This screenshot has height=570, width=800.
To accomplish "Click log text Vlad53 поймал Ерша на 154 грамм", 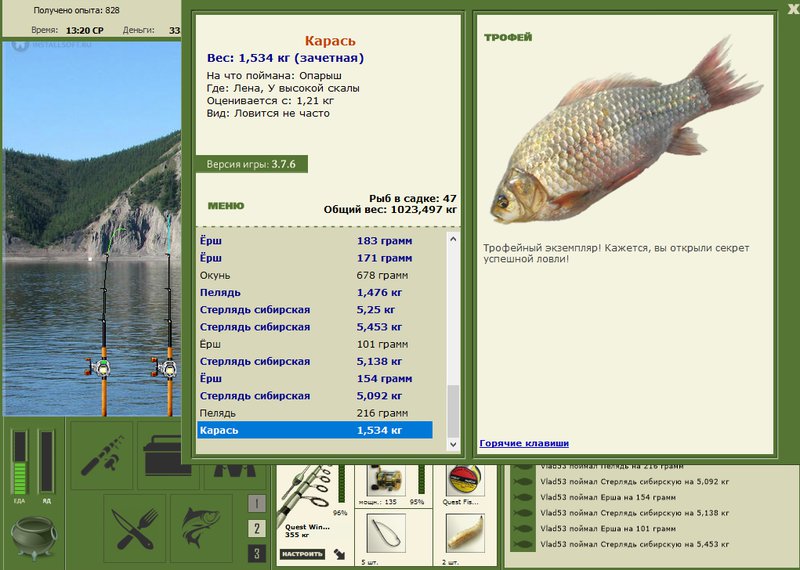I will (608, 497).
